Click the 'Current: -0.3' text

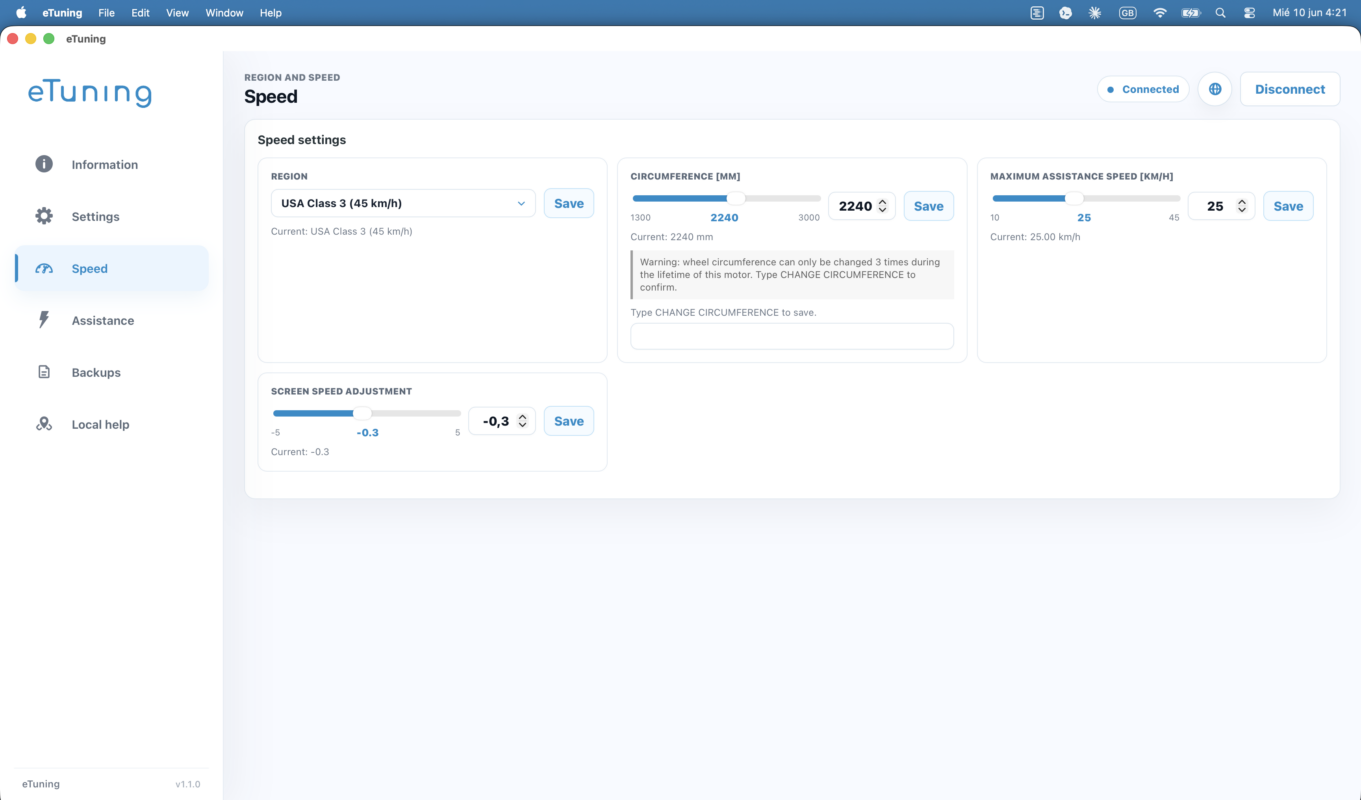point(300,452)
